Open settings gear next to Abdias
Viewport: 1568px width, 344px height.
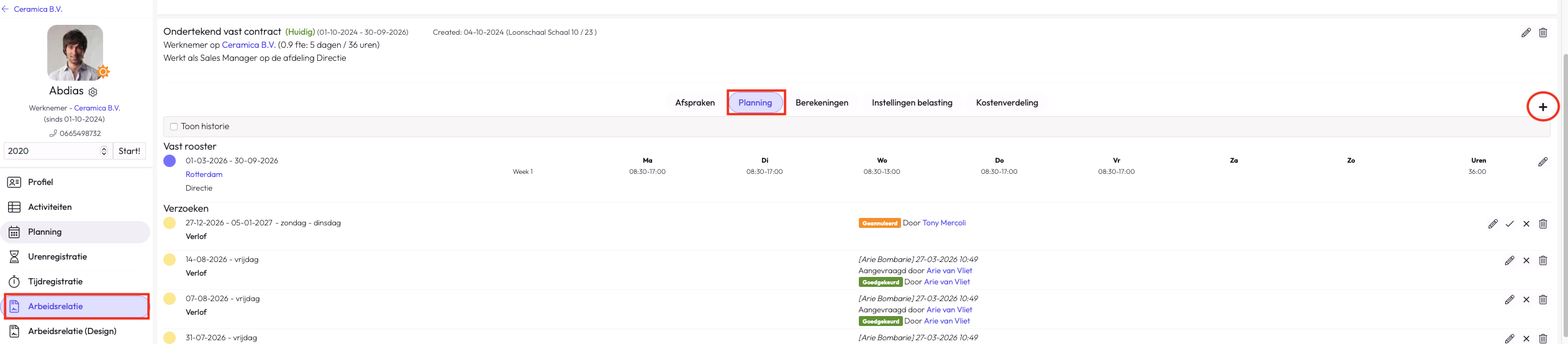(93, 92)
